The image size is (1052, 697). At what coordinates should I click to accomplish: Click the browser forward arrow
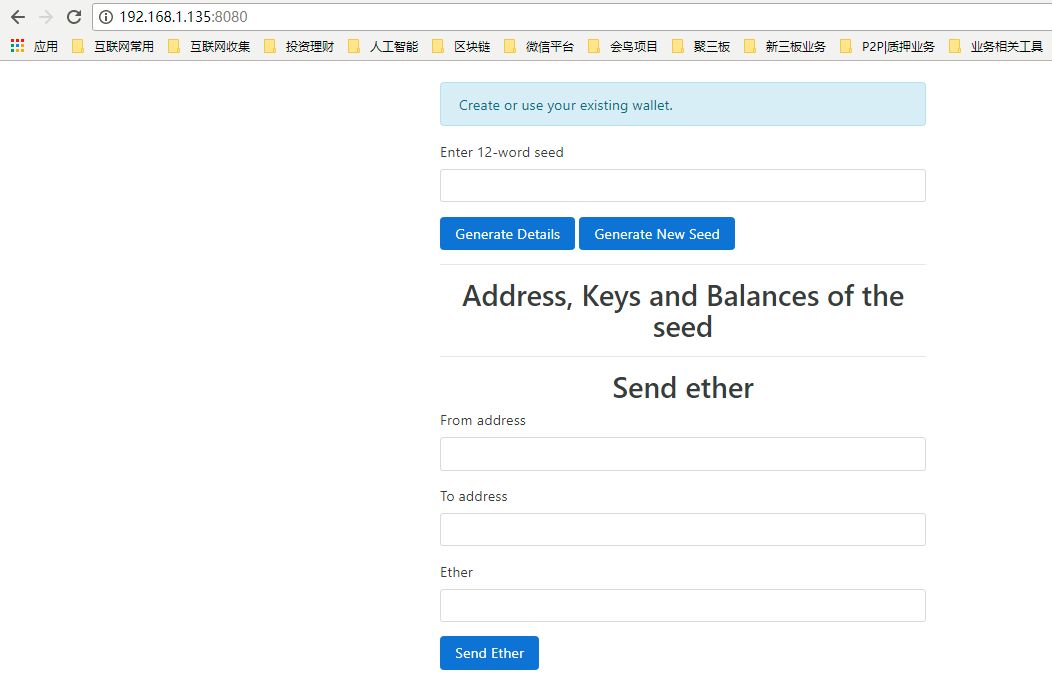click(46, 17)
